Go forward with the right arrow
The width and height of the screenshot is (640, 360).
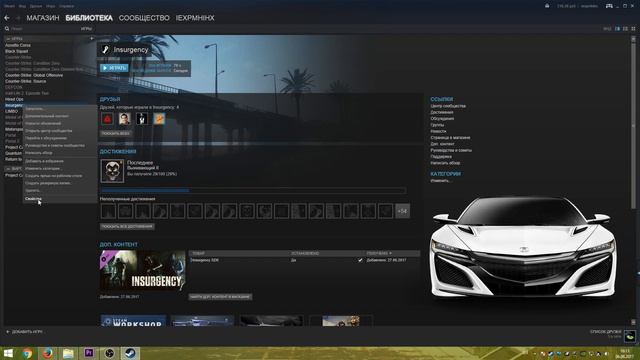[x=18, y=18]
